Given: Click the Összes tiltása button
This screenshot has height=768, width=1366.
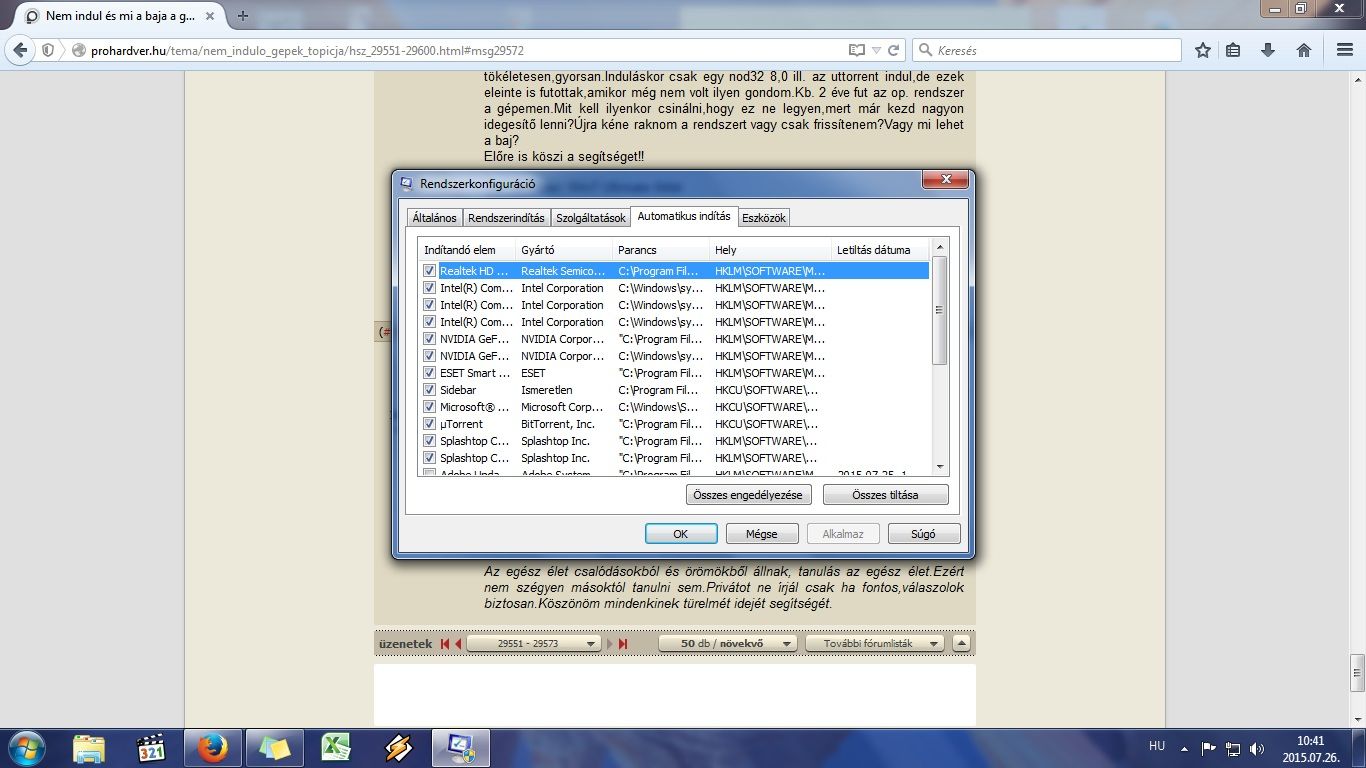Looking at the screenshot, I should coord(885,495).
